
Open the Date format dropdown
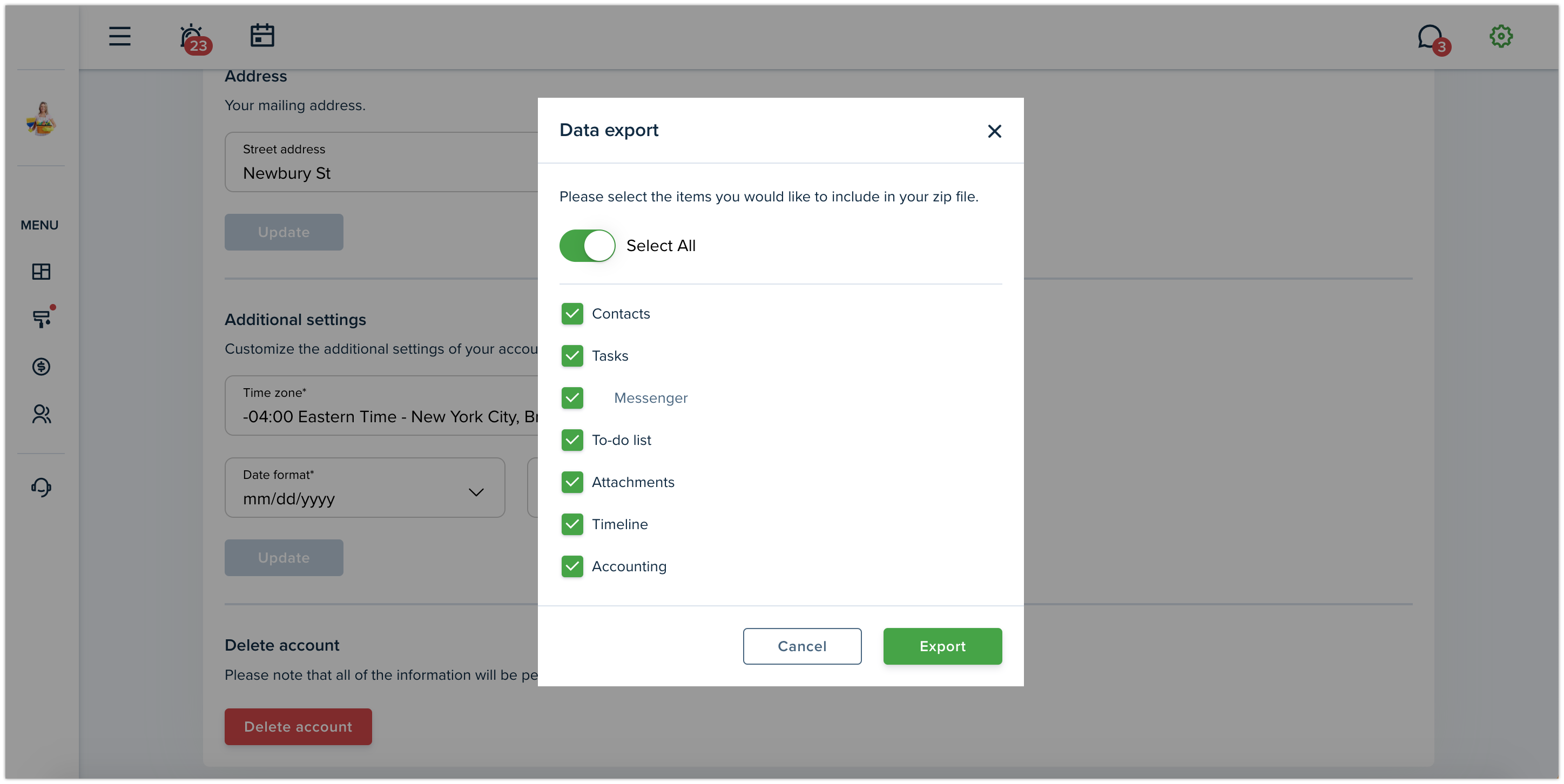[x=365, y=487]
